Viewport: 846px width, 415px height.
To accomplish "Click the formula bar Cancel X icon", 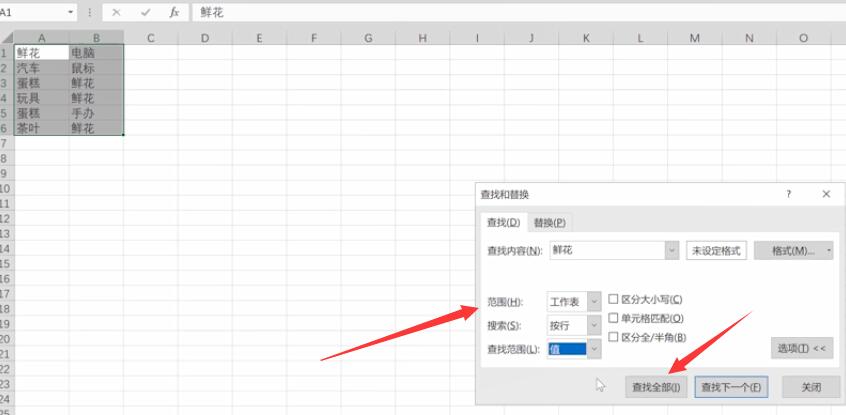I will pos(117,13).
